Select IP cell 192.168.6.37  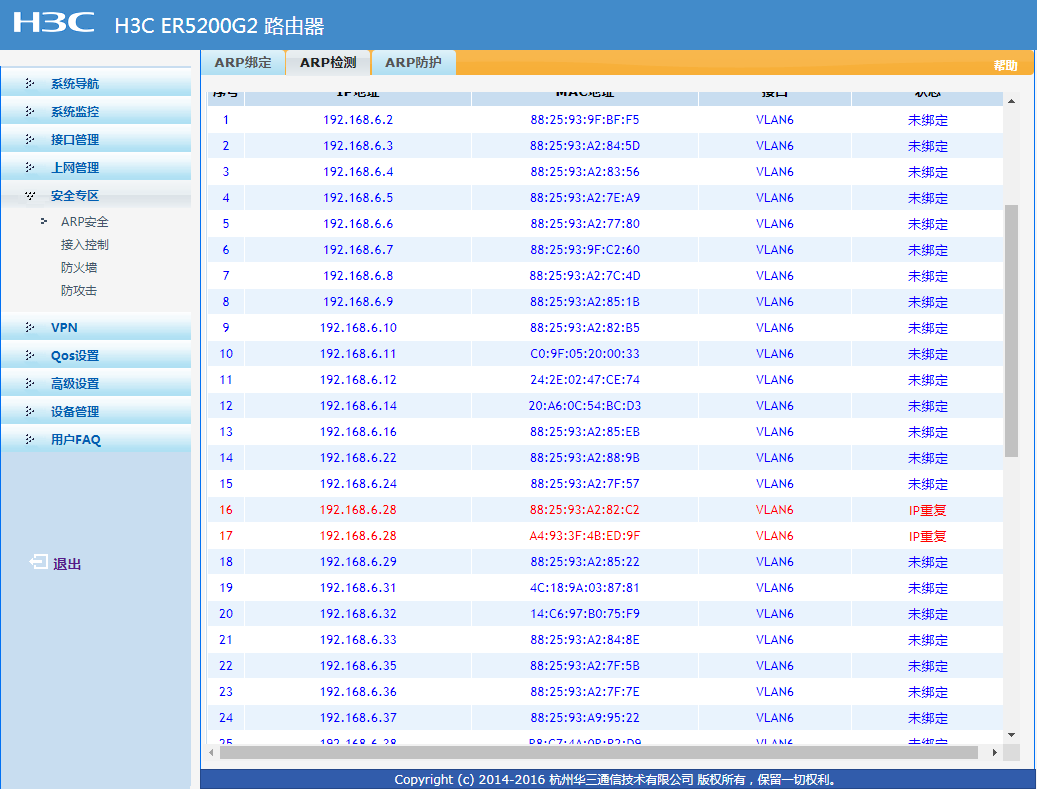point(358,718)
